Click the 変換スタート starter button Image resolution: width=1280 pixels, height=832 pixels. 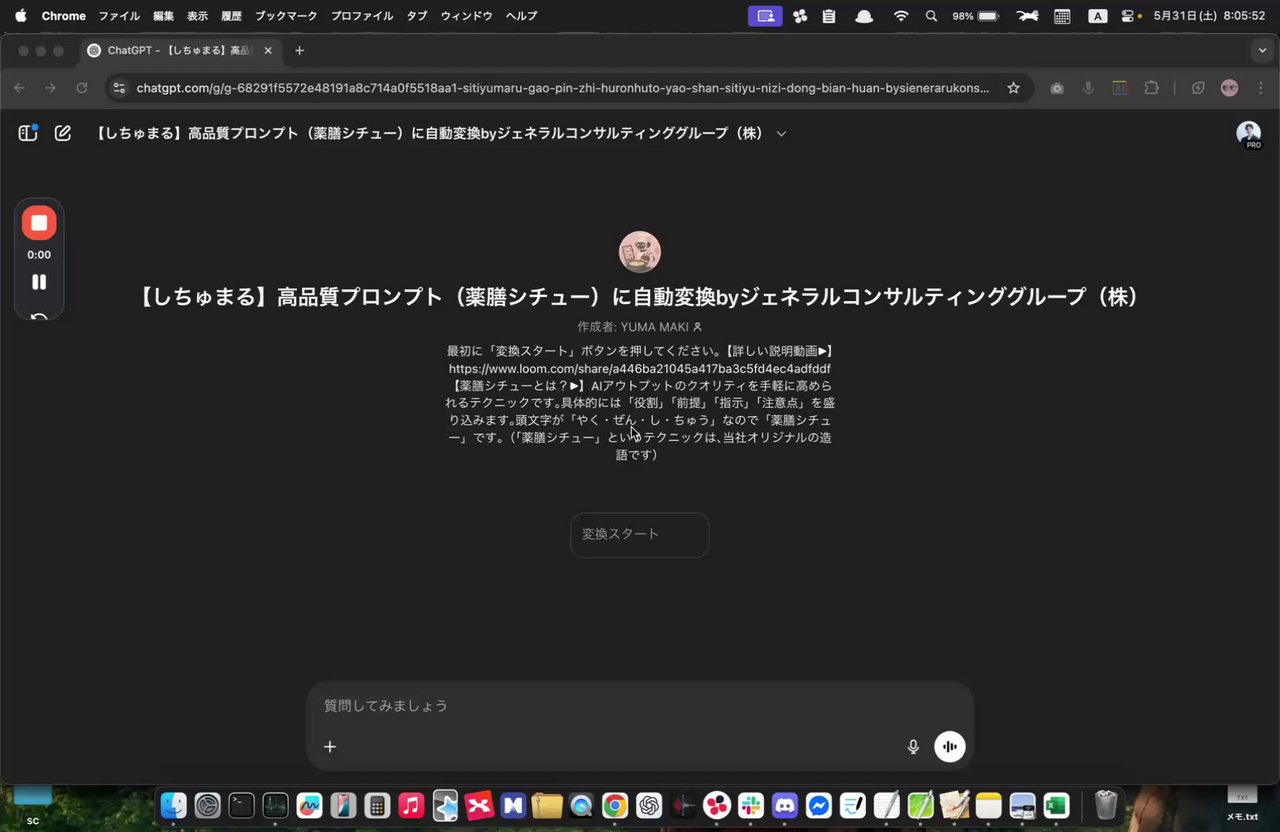click(x=640, y=535)
